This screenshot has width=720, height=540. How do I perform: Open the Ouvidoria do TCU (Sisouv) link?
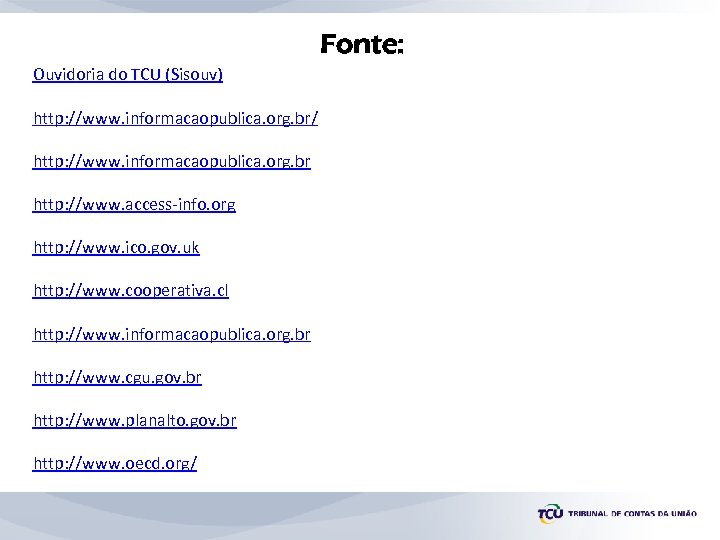(x=128, y=74)
